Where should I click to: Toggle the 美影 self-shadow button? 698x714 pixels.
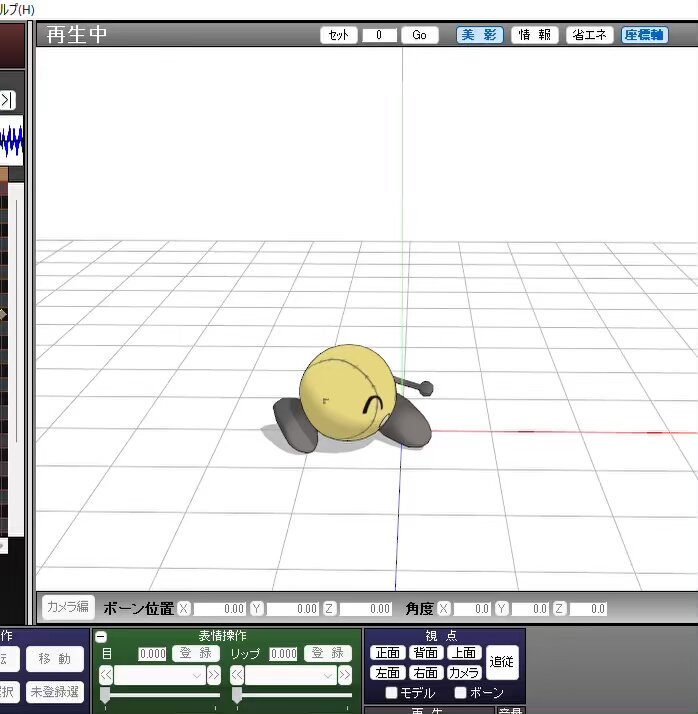click(479, 35)
